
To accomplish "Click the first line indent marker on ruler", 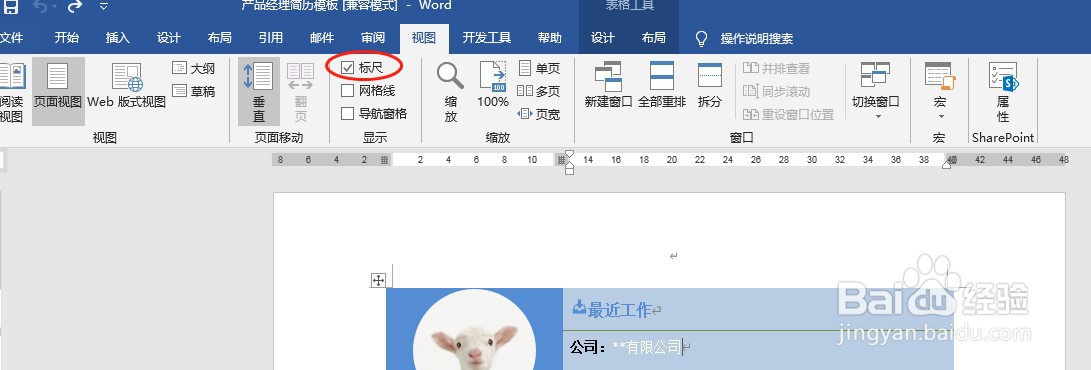I will pyautogui.click(x=569, y=154).
